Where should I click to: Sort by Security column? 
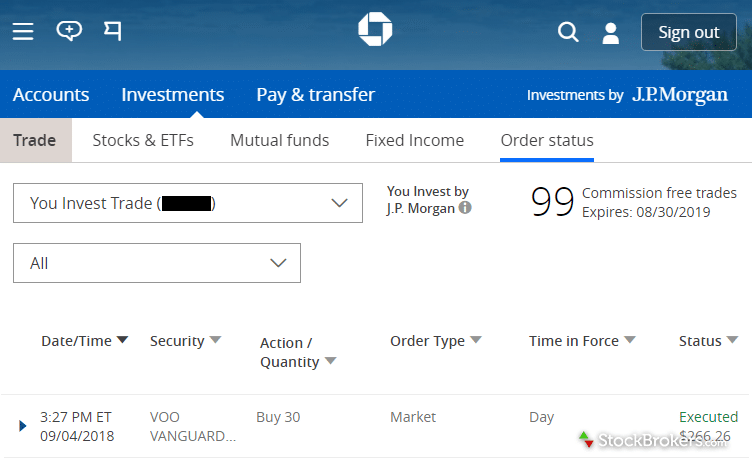[x=185, y=341]
